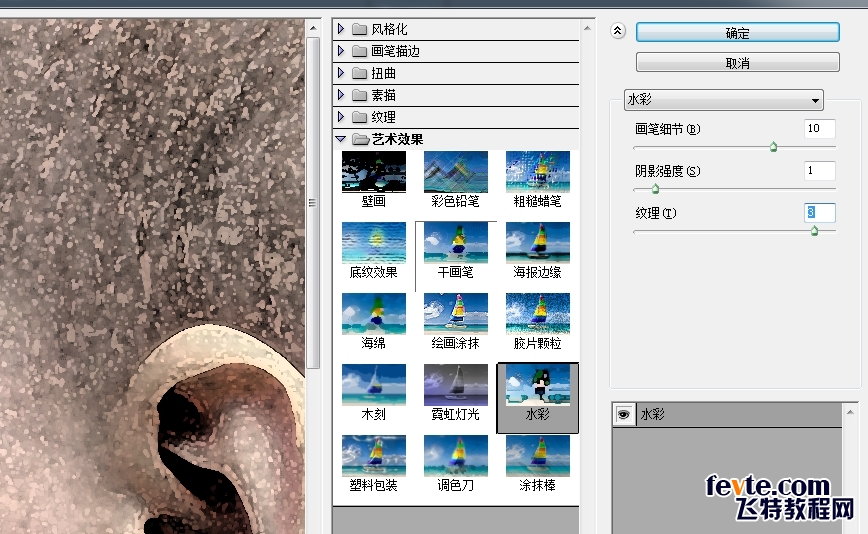Viewport: 868px width, 534px height.
Task: Click the 阴影强度 slider handle
Action: point(655,189)
